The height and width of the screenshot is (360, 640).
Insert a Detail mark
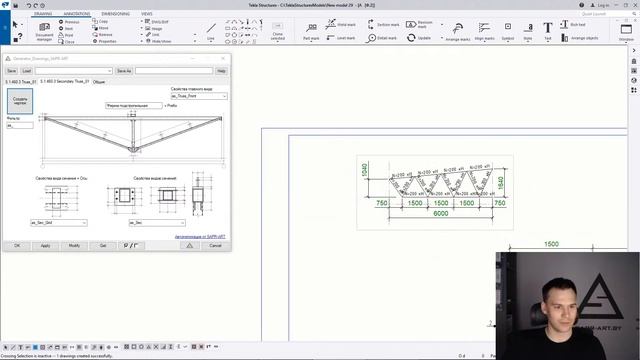[382, 38]
